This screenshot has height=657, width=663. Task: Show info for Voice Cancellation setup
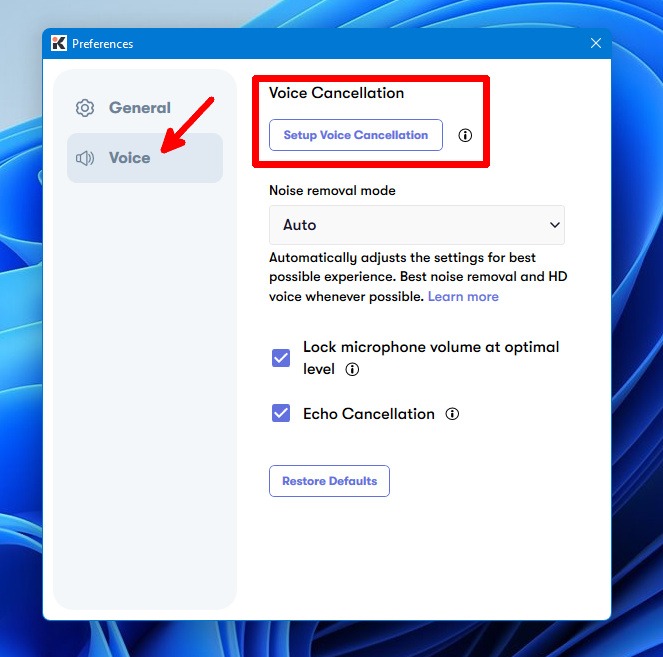click(x=465, y=135)
